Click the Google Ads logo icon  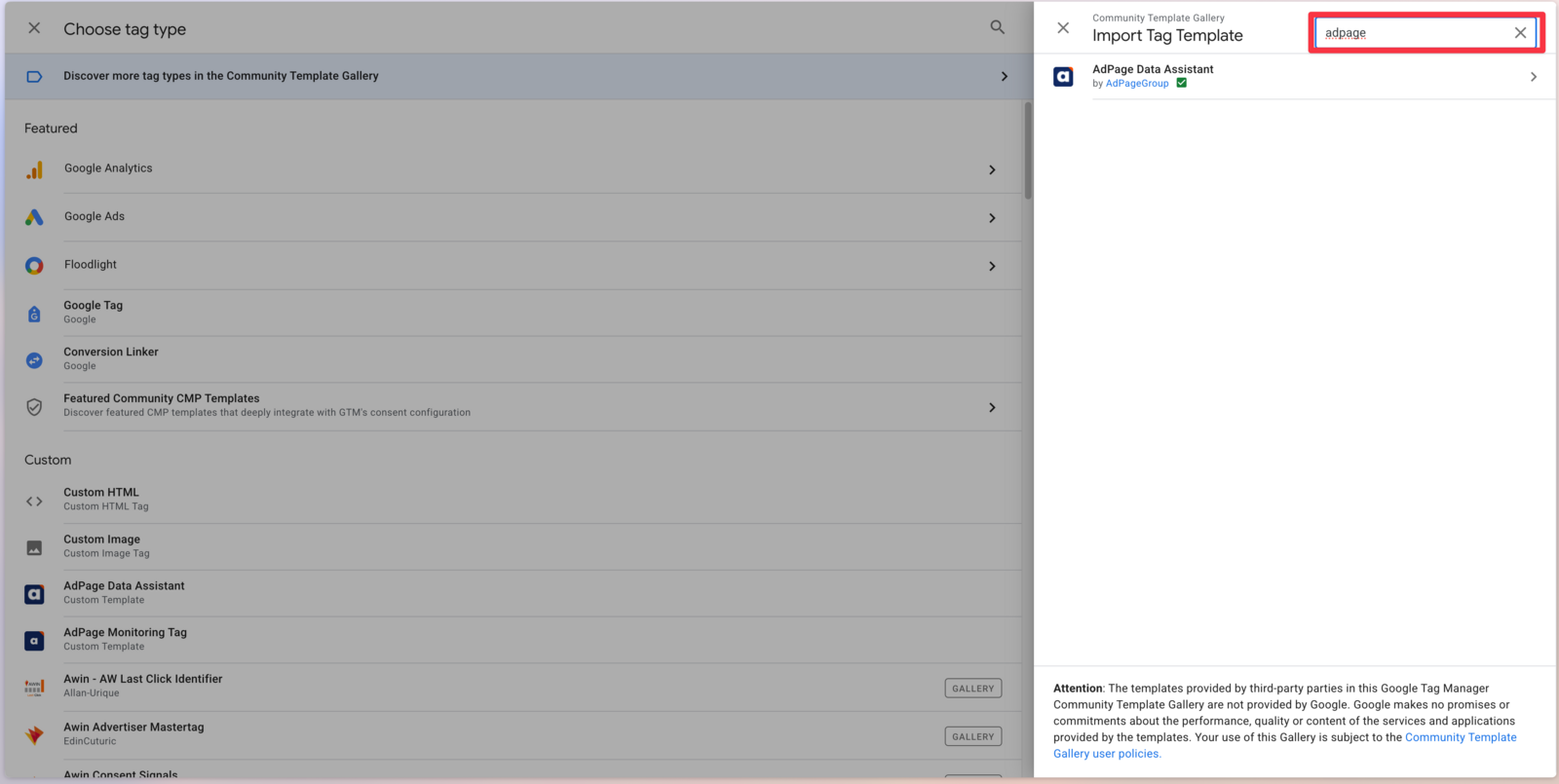[34, 217]
